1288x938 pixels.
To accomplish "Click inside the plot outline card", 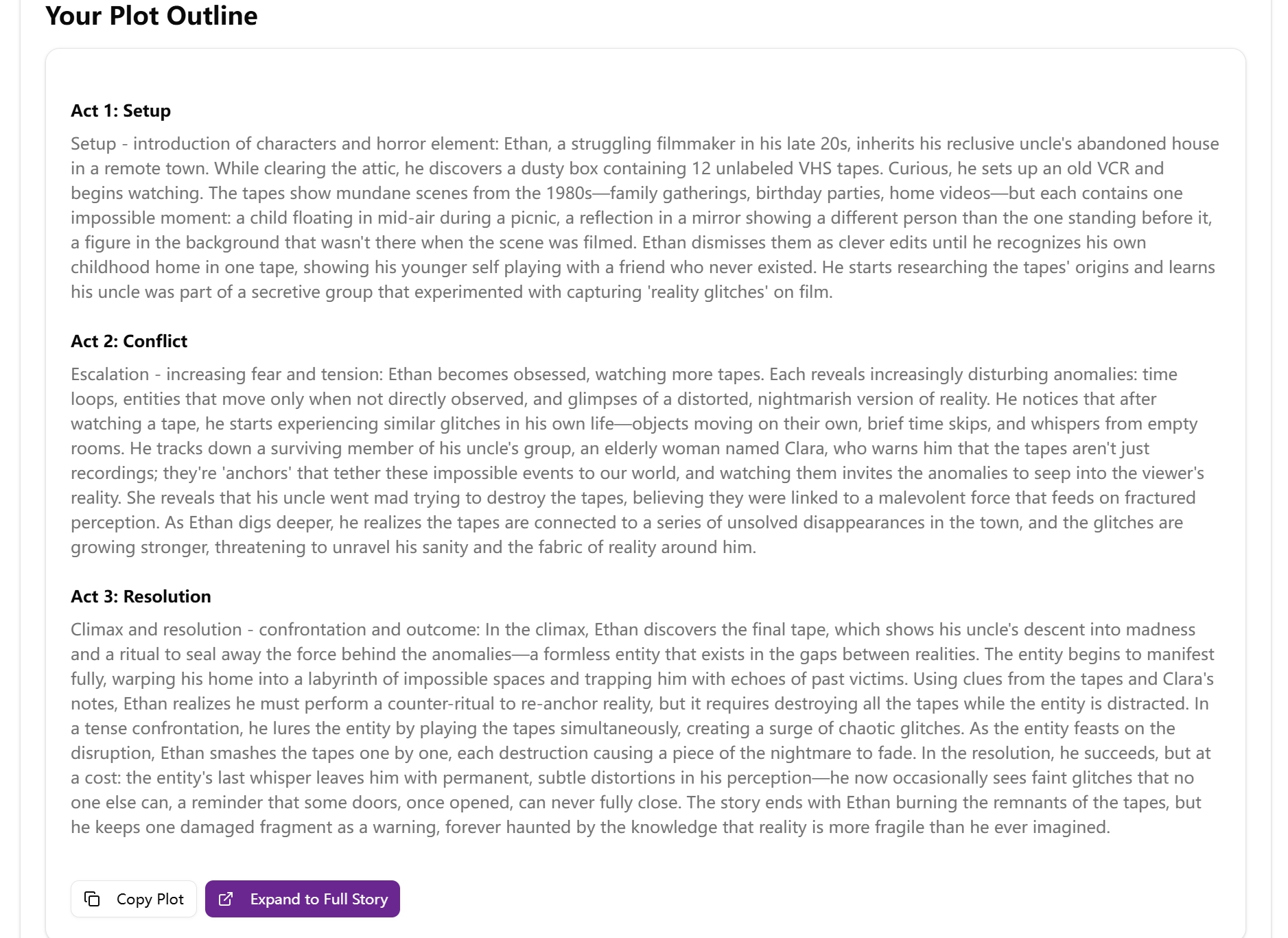I will (x=645, y=480).
